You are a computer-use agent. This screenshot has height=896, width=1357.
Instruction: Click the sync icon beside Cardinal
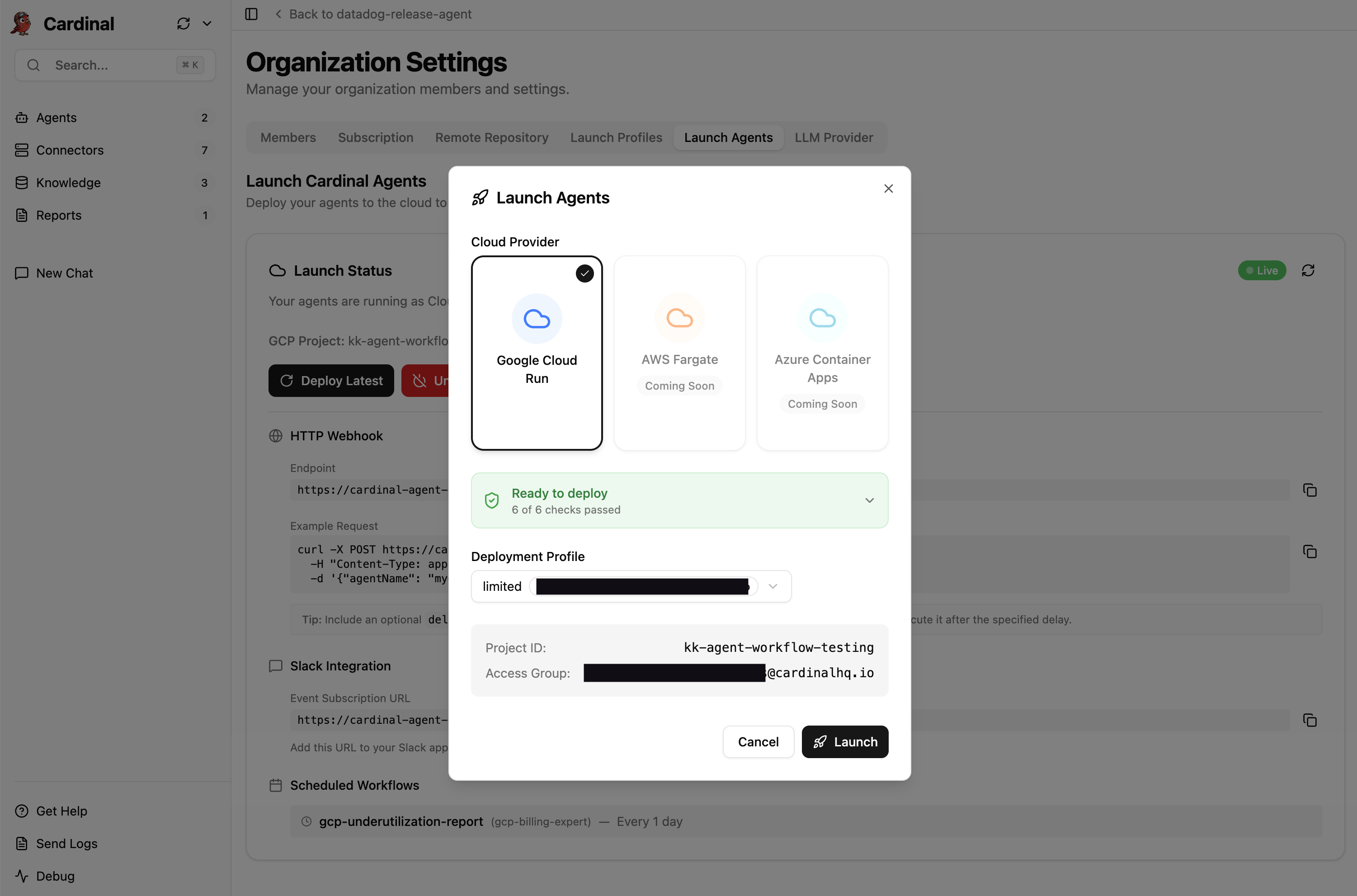point(183,24)
